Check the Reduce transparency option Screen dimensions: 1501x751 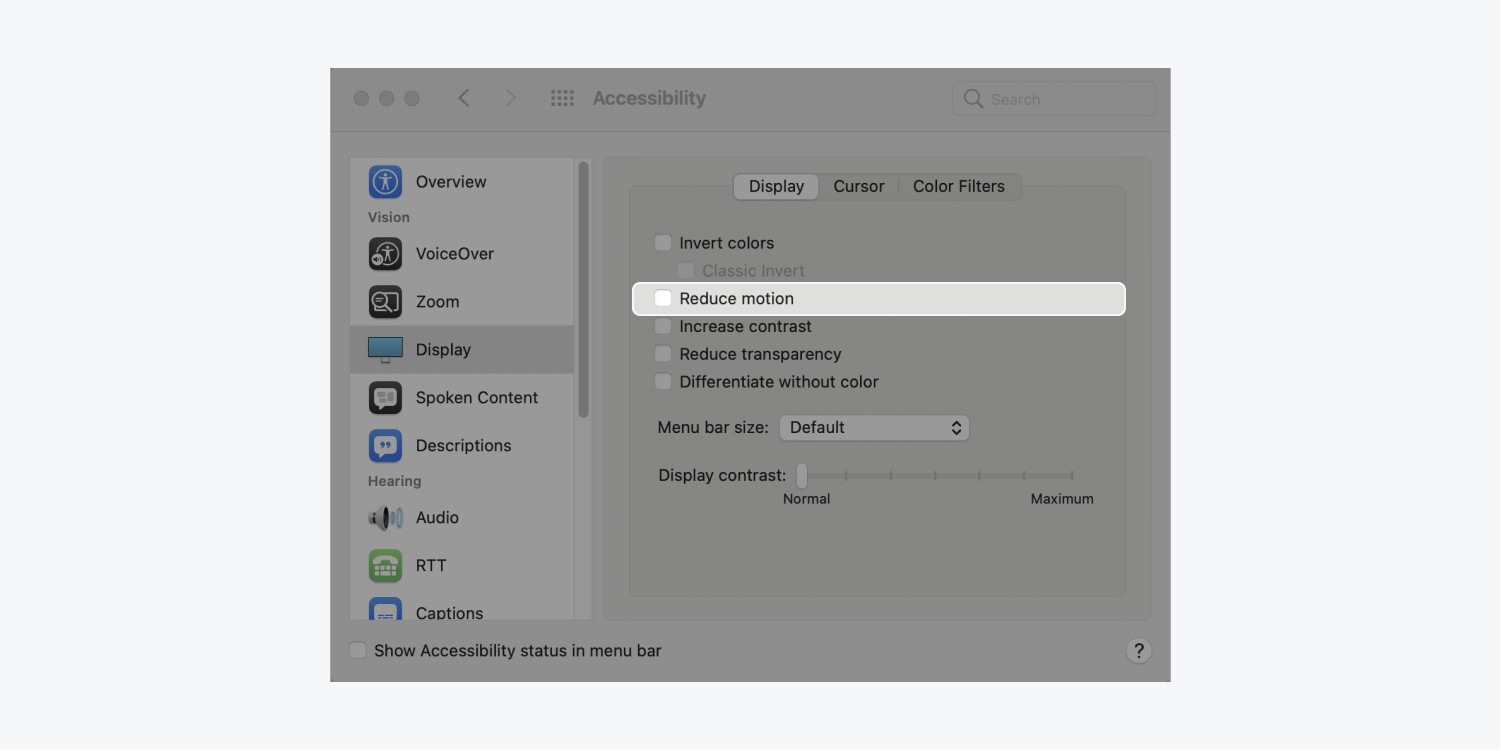point(663,354)
